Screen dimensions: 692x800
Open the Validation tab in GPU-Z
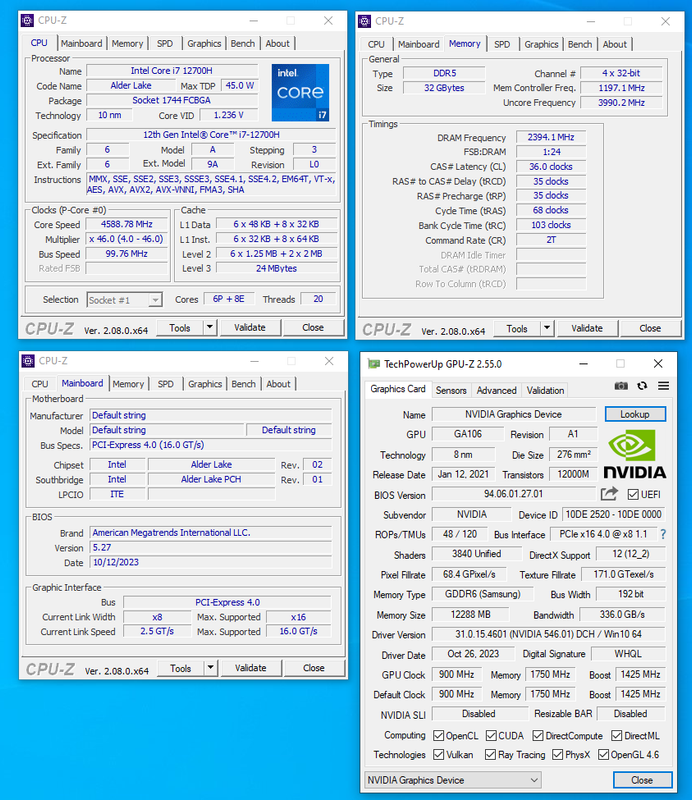coord(546,390)
